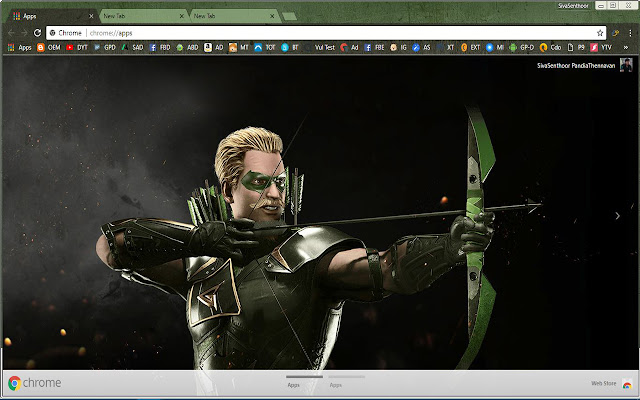Reload the current page
This screenshot has height=400, width=640.
pyautogui.click(x=37, y=33)
